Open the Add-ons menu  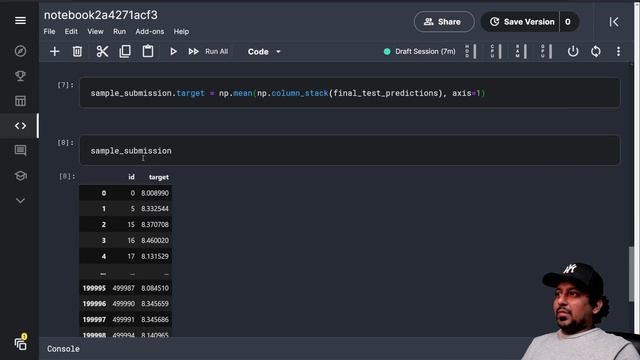point(150,31)
